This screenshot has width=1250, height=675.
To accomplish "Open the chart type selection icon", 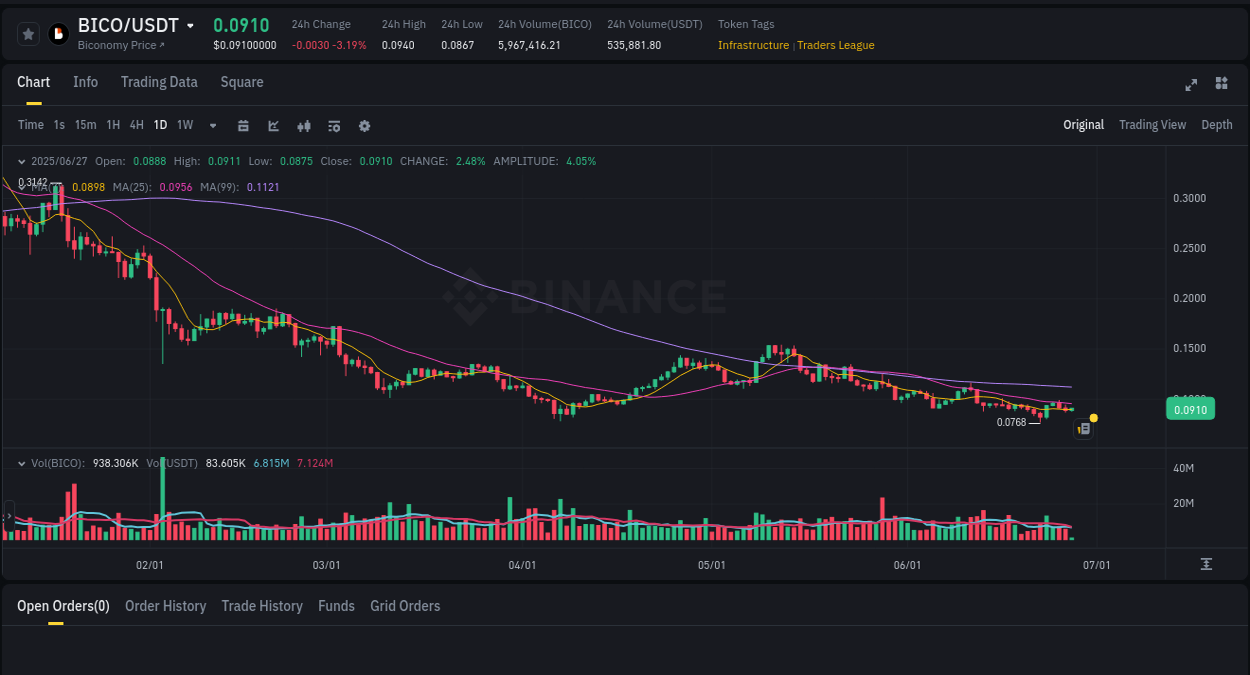I will (x=273, y=125).
